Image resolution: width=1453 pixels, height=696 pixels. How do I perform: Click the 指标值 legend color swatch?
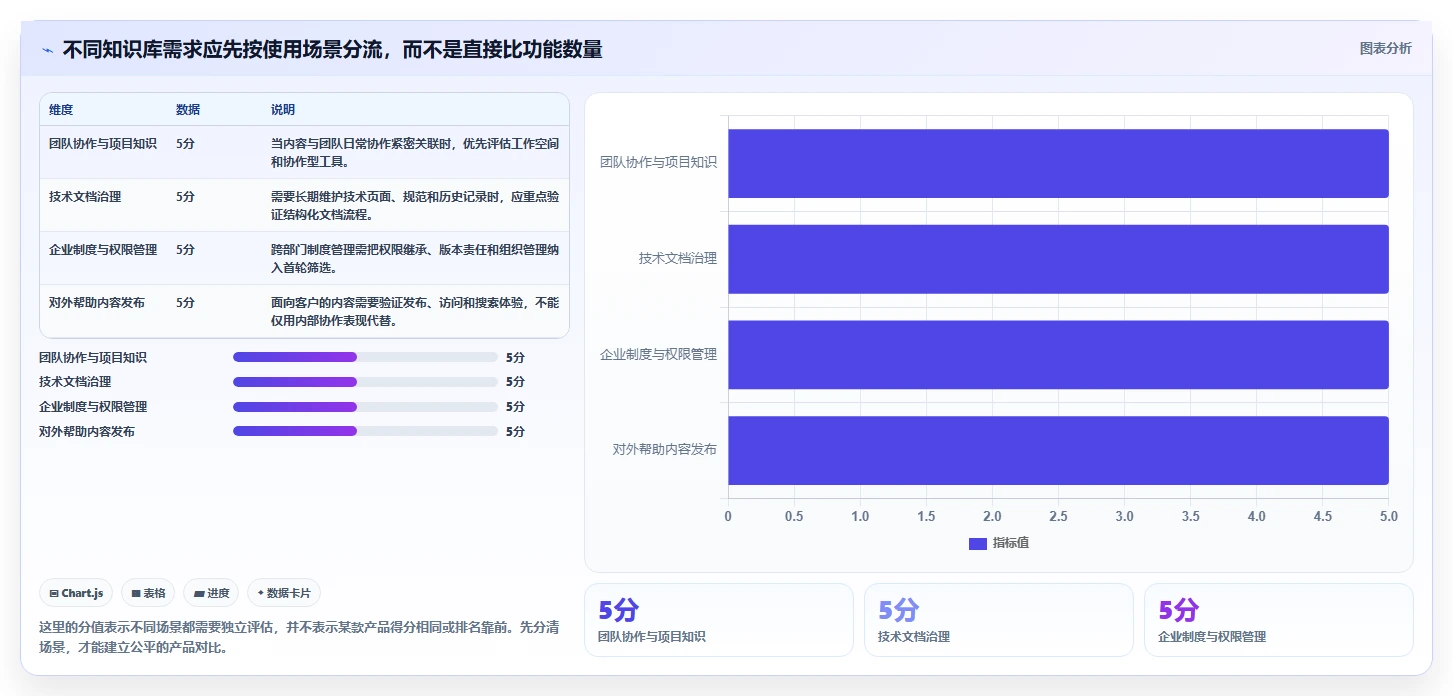(x=978, y=543)
